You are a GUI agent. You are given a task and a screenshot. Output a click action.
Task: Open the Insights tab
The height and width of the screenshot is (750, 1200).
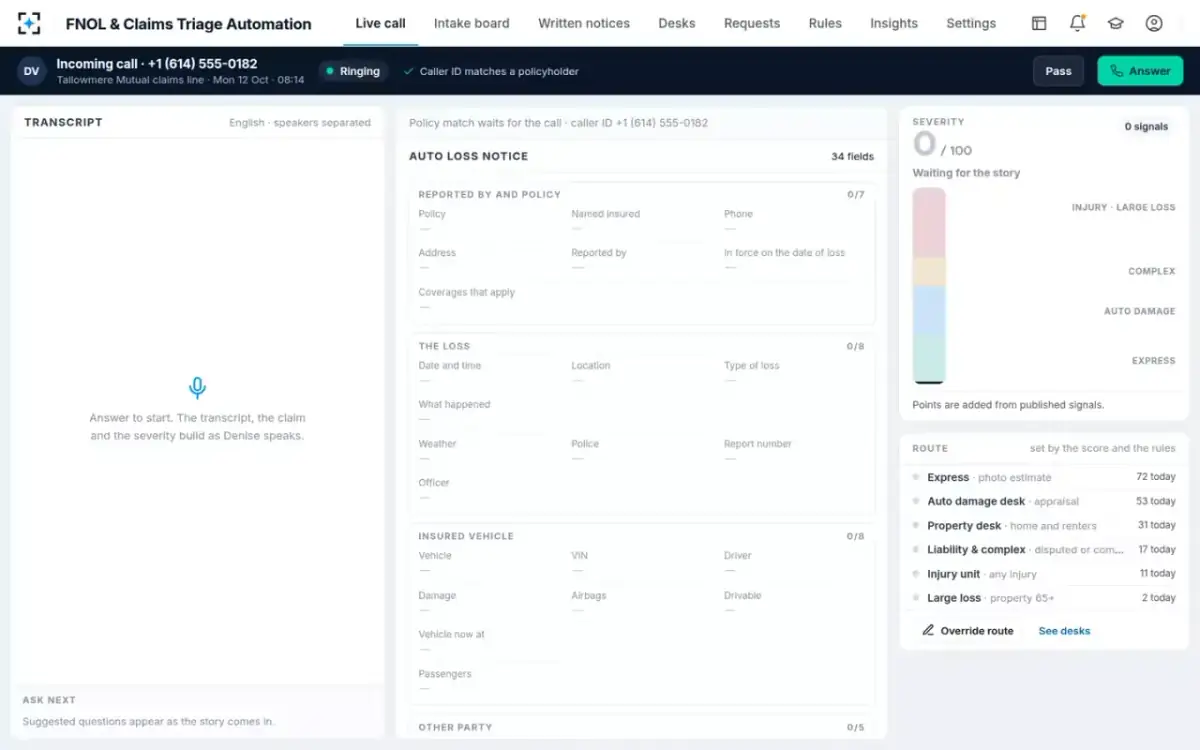tap(894, 23)
